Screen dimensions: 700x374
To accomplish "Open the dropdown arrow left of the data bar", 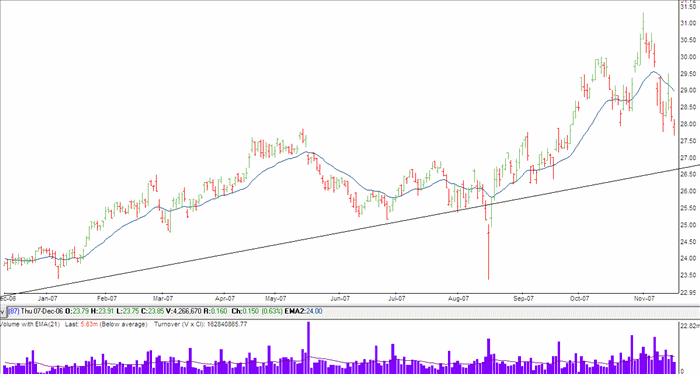I will 3,311.
